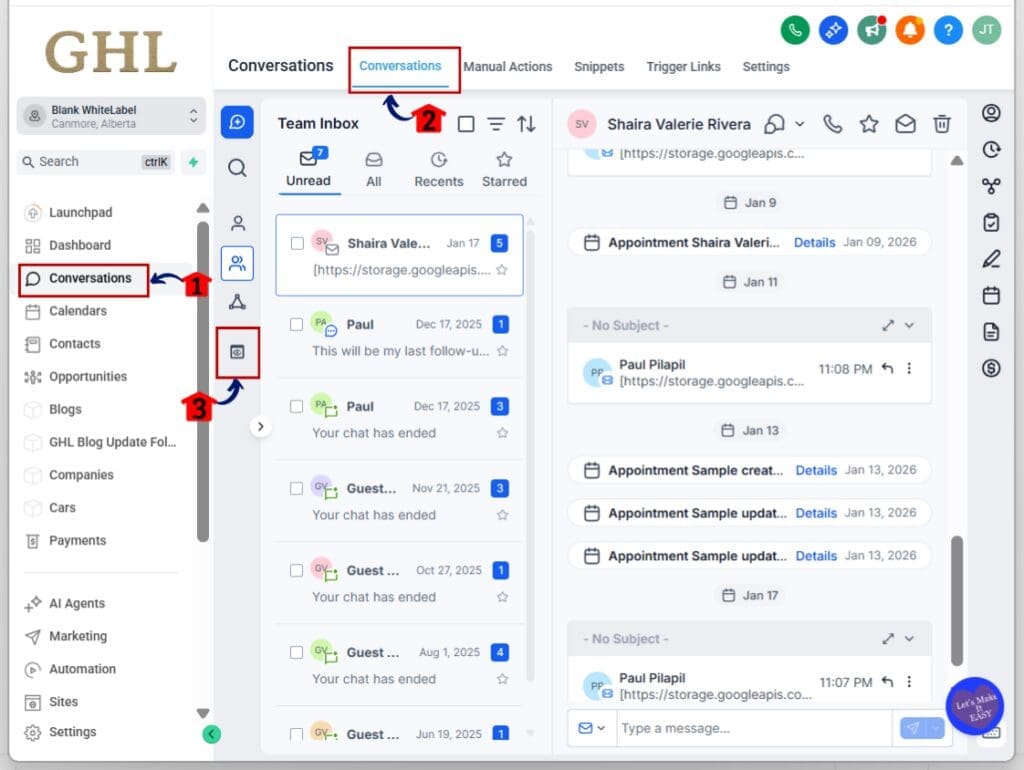The width and height of the screenshot is (1024, 770).
Task: Check the Shaira Valerie conversation checkbox
Action: pyautogui.click(x=296, y=243)
